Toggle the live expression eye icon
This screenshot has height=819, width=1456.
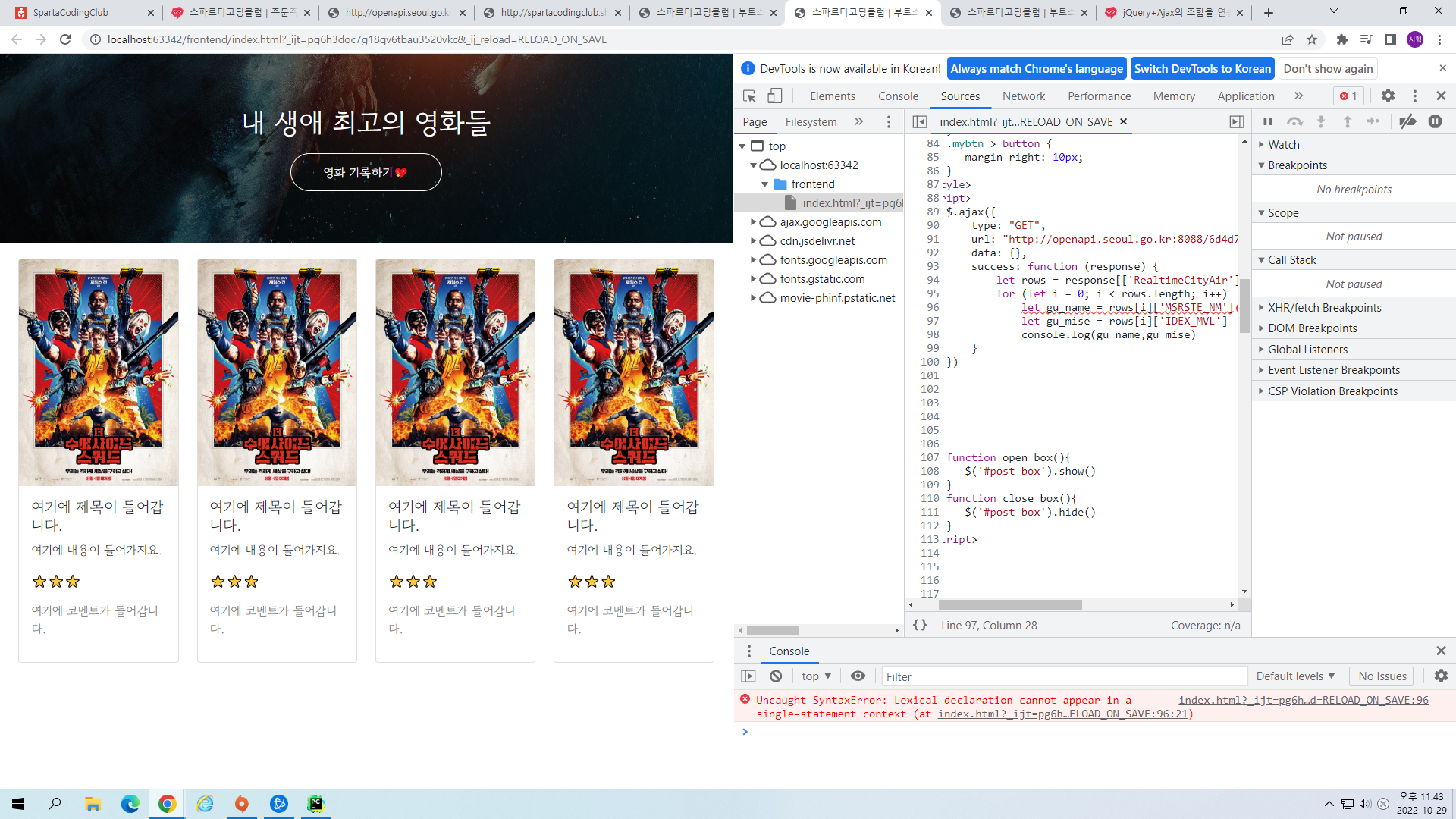point(858,676)
